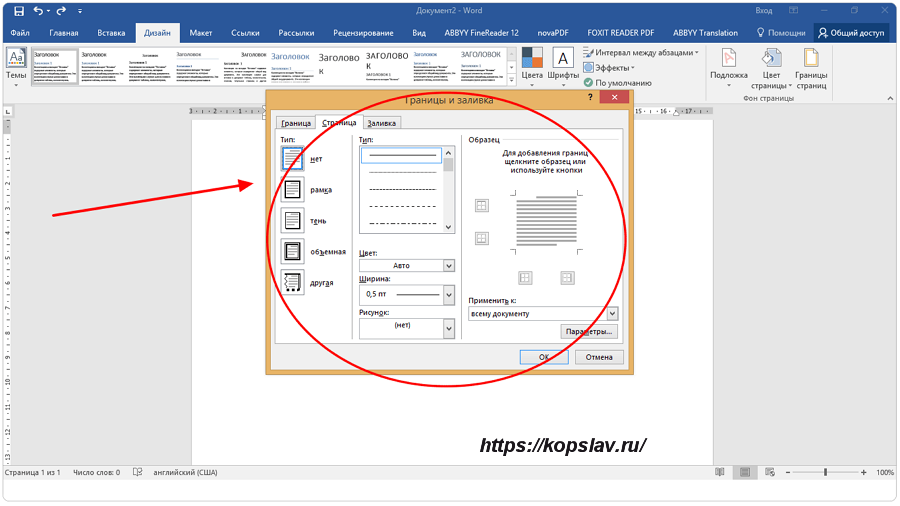Click the Save icon in quick access toolbar

tap(19, 11)
